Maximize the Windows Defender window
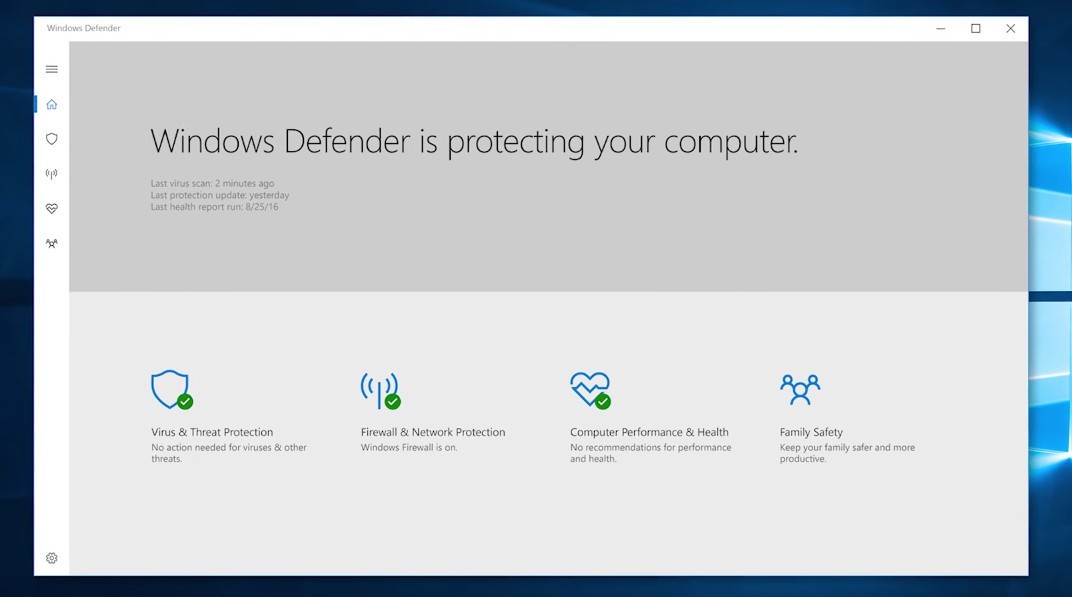This screenshot has height=597, width=1072. point(975,29)
